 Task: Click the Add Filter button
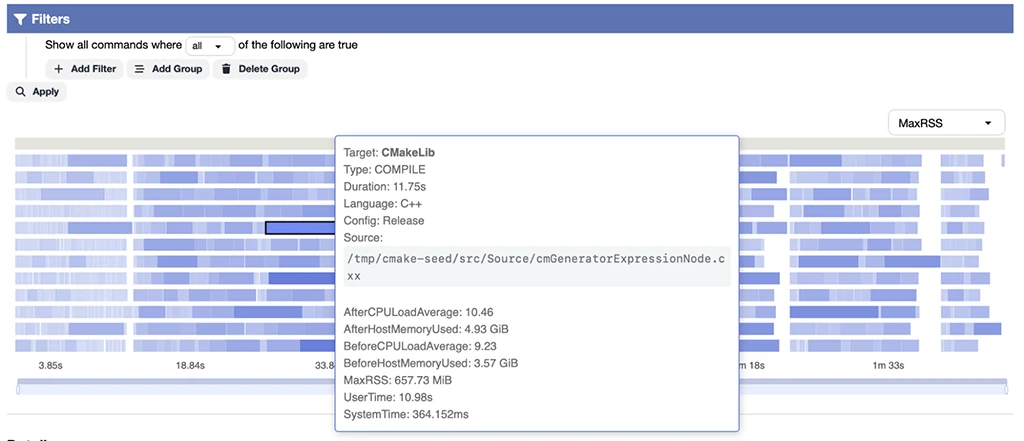pyautogui.click(x=84, y=69)
